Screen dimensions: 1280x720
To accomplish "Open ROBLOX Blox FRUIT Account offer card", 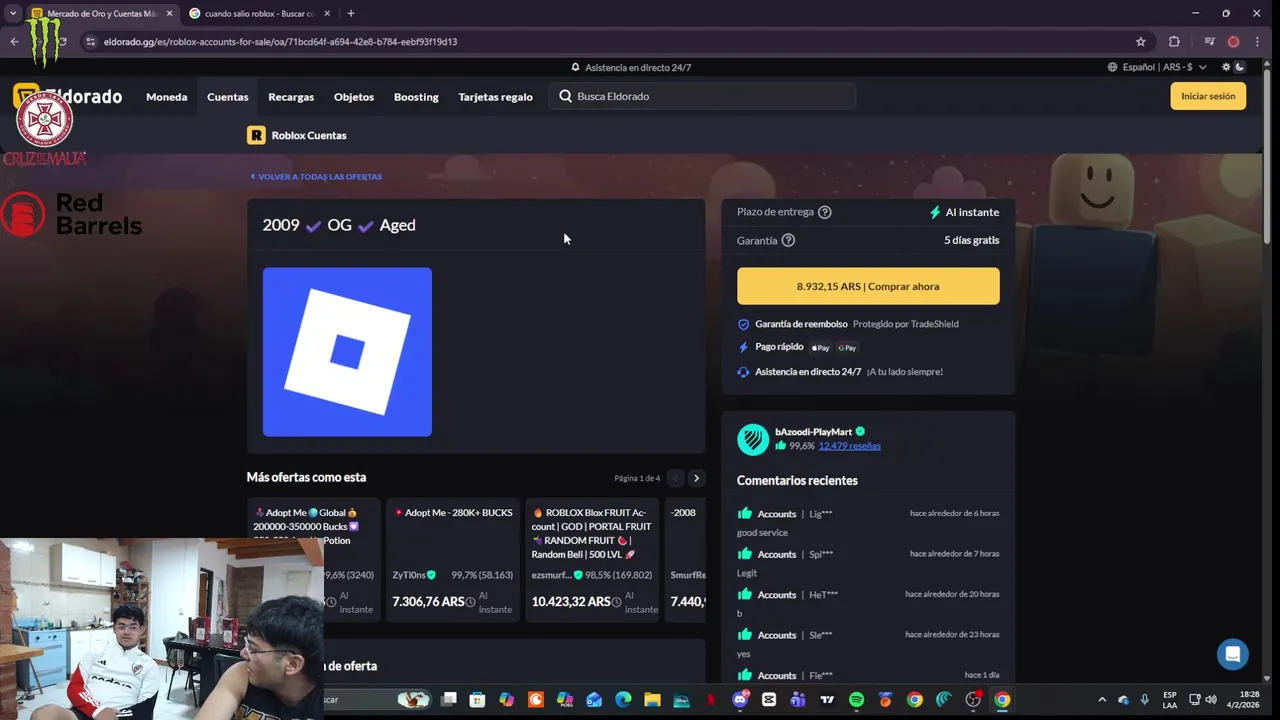I will pos(592,560).
